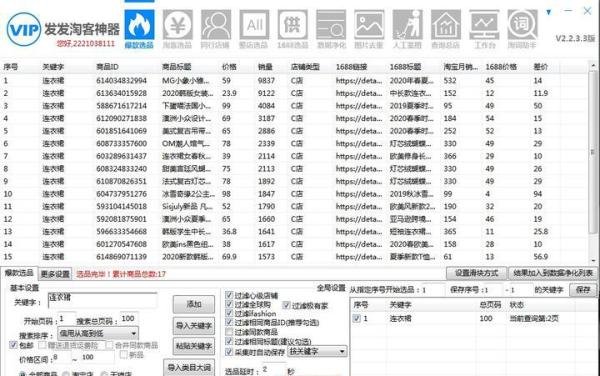Open the auto-save mode dropdown next to 采集时自动保存
The width and height of the screenshot is (600, 376).
point(317,351)
